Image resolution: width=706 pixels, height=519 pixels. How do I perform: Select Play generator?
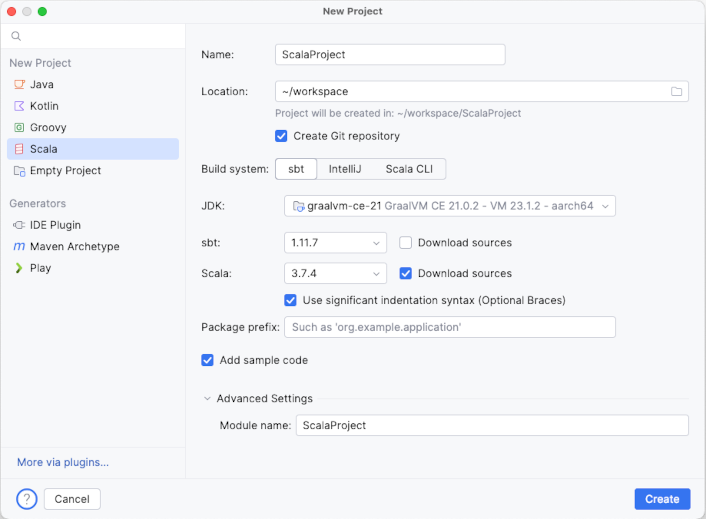tap(93, 268)
